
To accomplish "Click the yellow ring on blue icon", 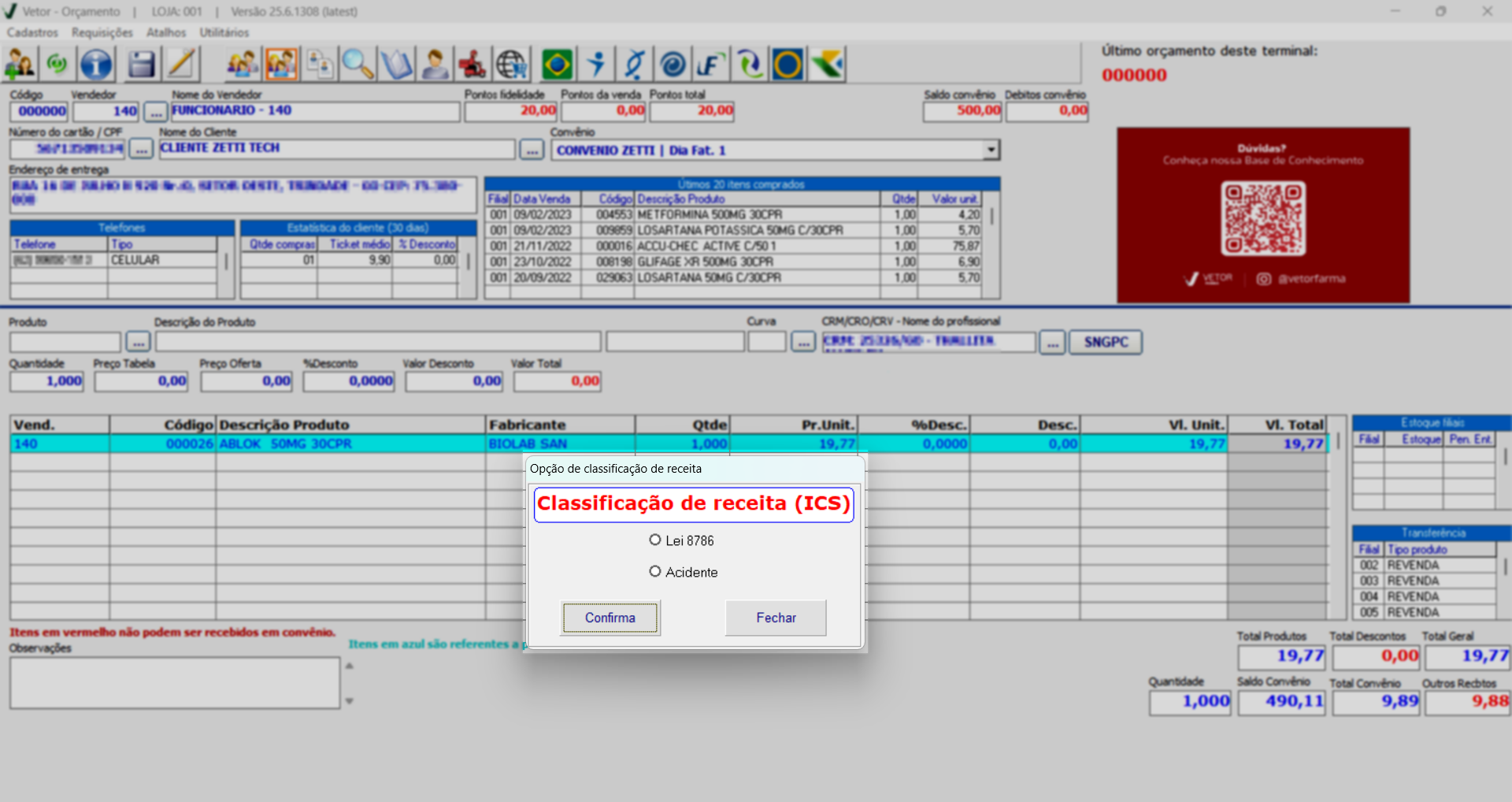I will [787, 64].
